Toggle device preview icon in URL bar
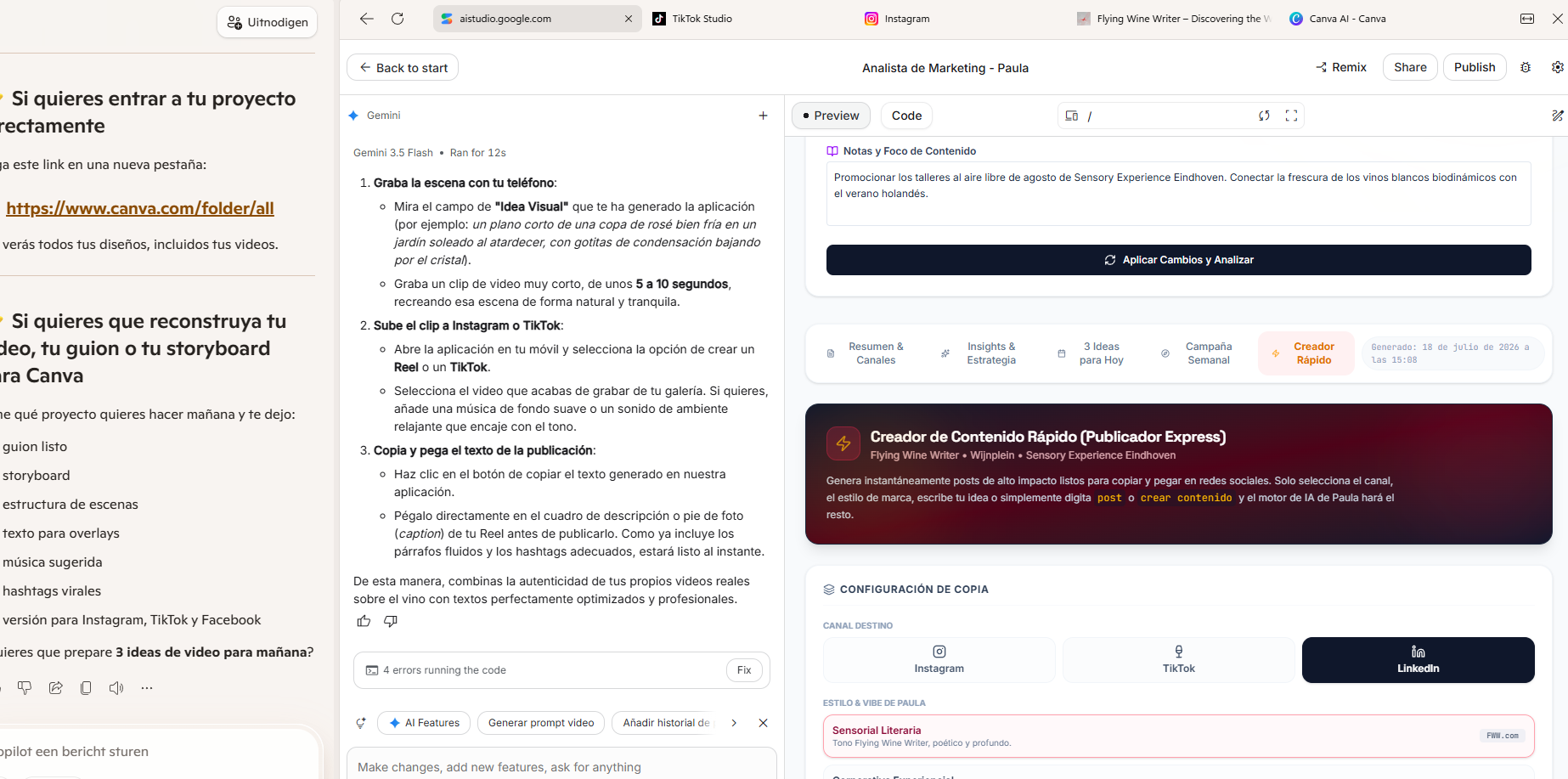This screenshot has height=779, width=1568. point(1072,116)
